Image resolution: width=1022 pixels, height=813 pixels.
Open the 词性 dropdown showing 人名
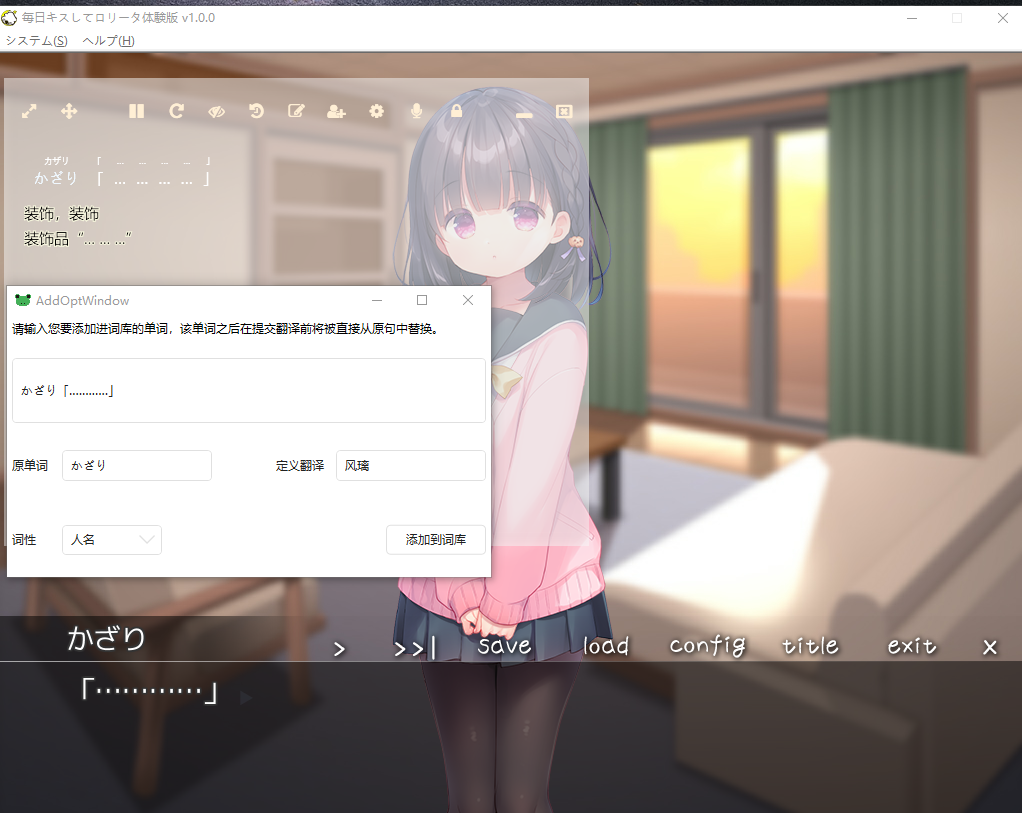click(x=111, y=540)
